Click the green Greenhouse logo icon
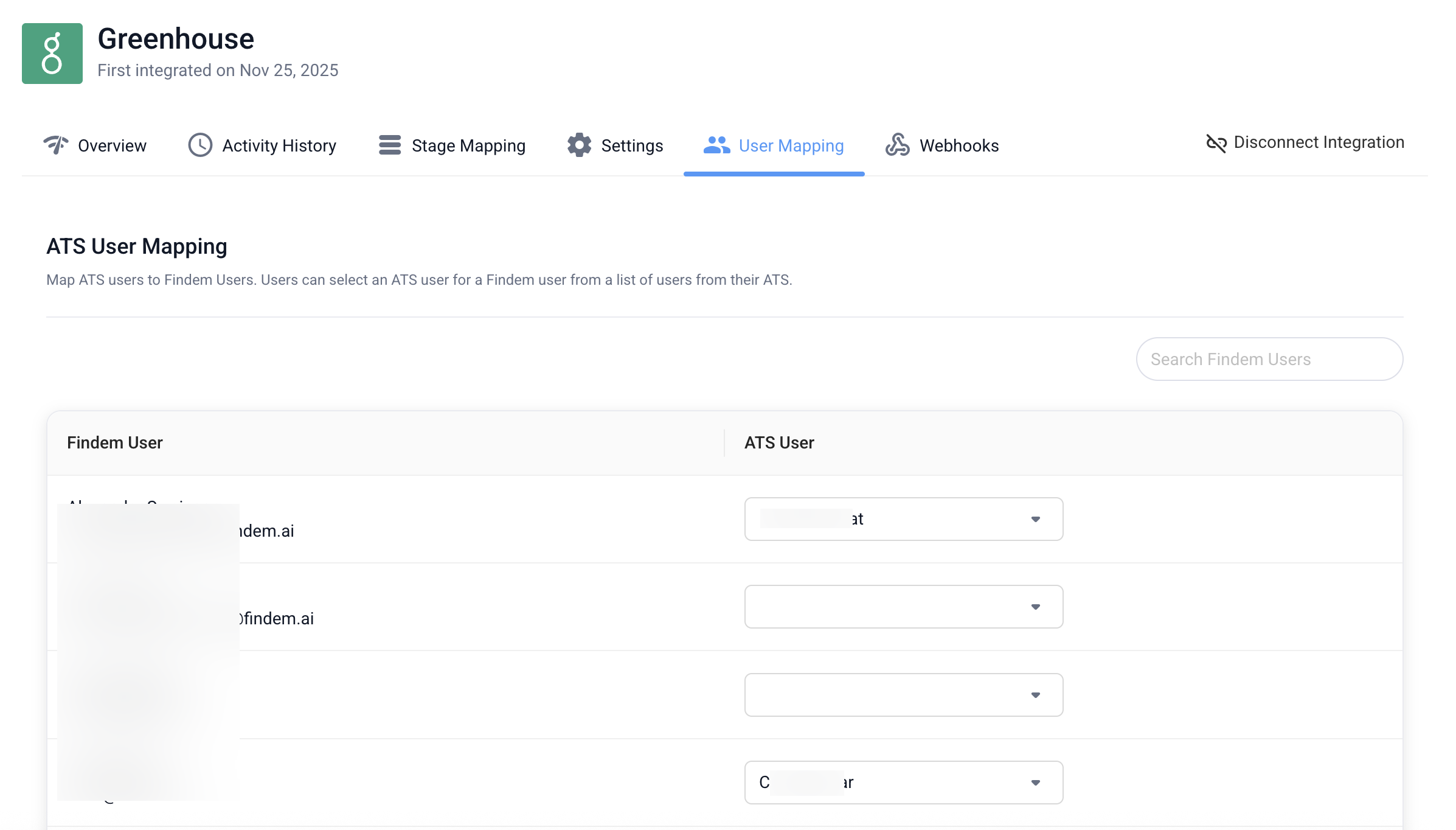Screen dimensions: 1456x830 tap(52, 54)
